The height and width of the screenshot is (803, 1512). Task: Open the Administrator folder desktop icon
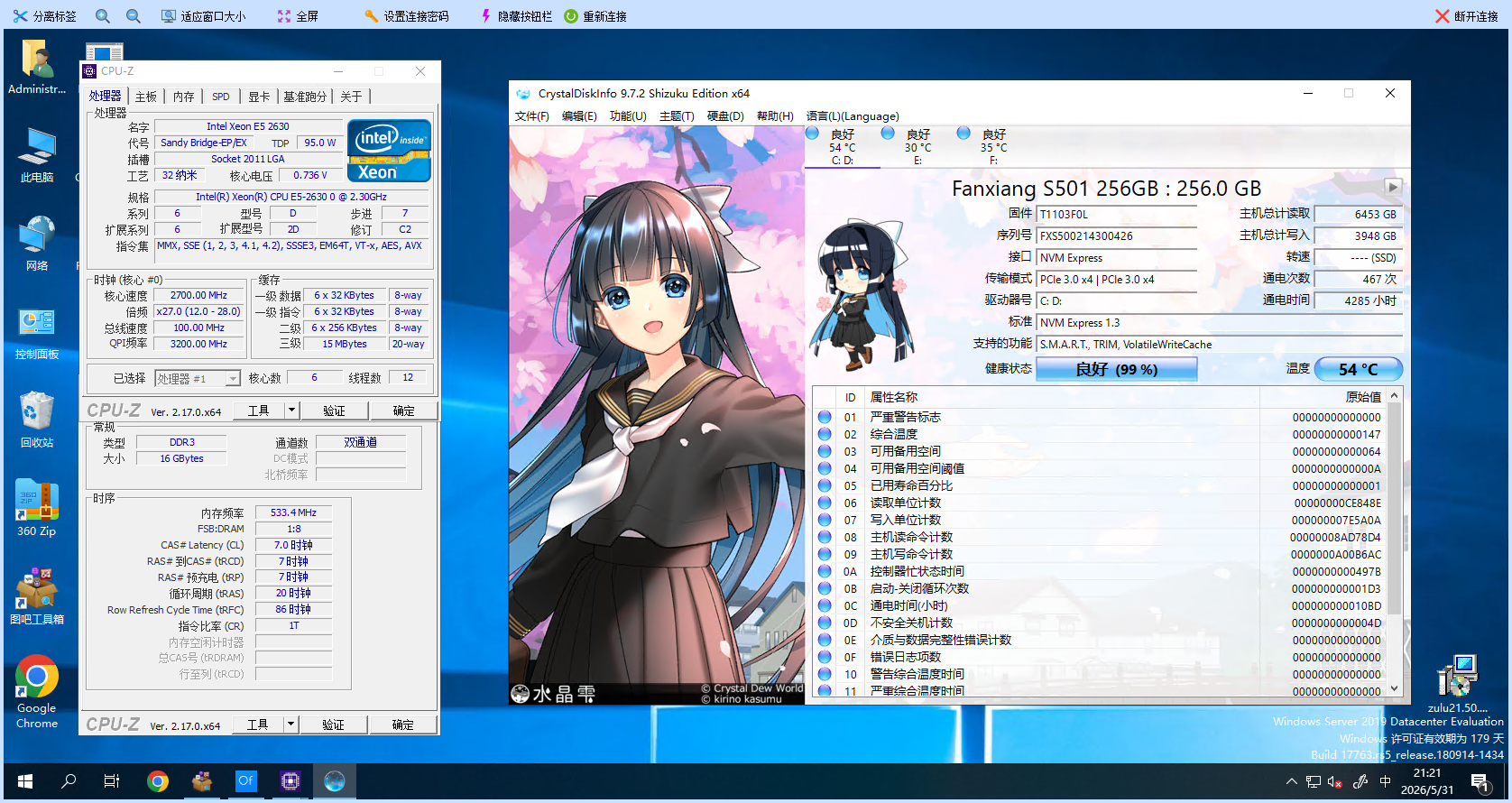pos(37,68)
